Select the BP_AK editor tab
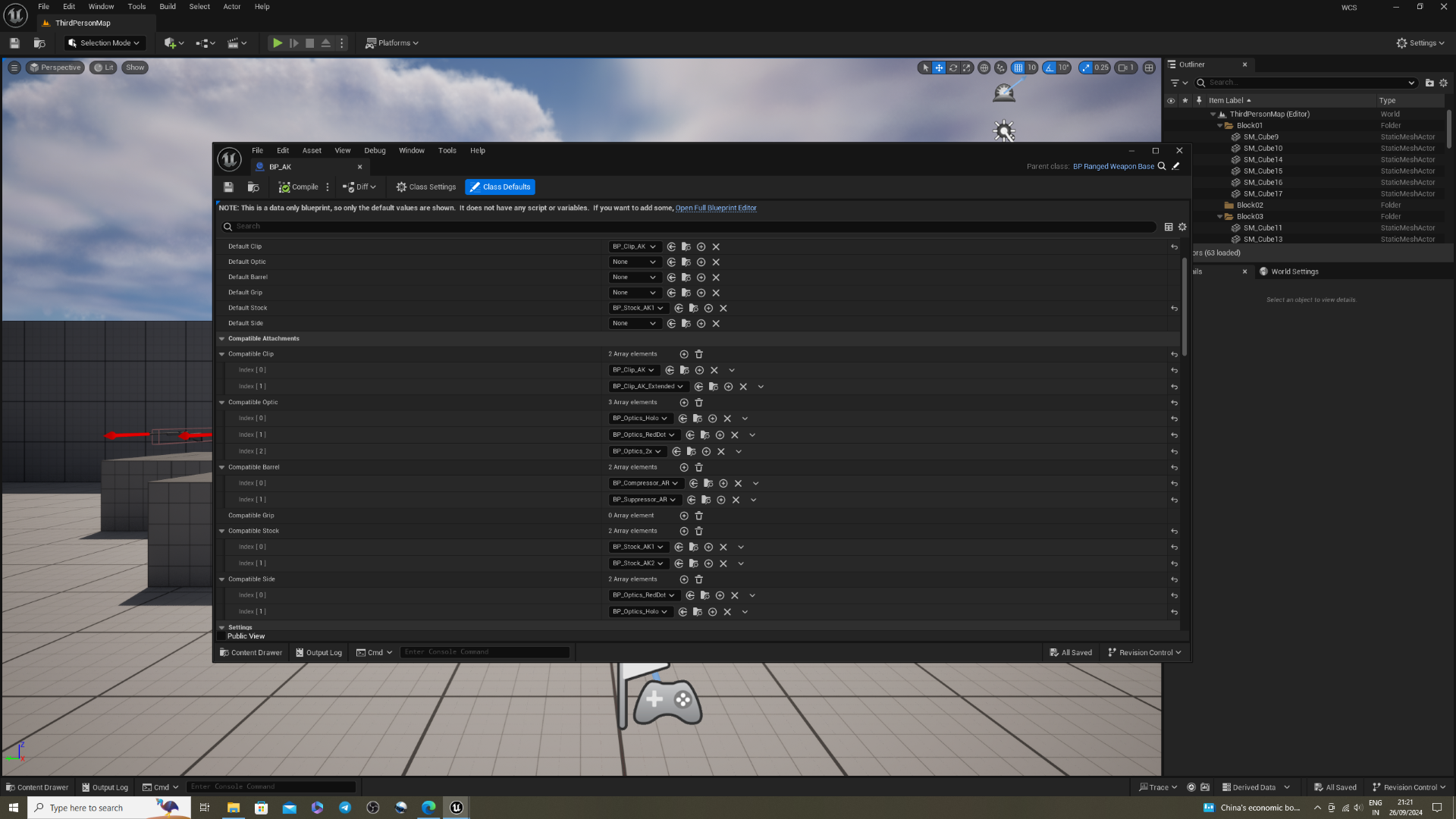Screen dimensions: 1456x819 [x=309, y=167]
